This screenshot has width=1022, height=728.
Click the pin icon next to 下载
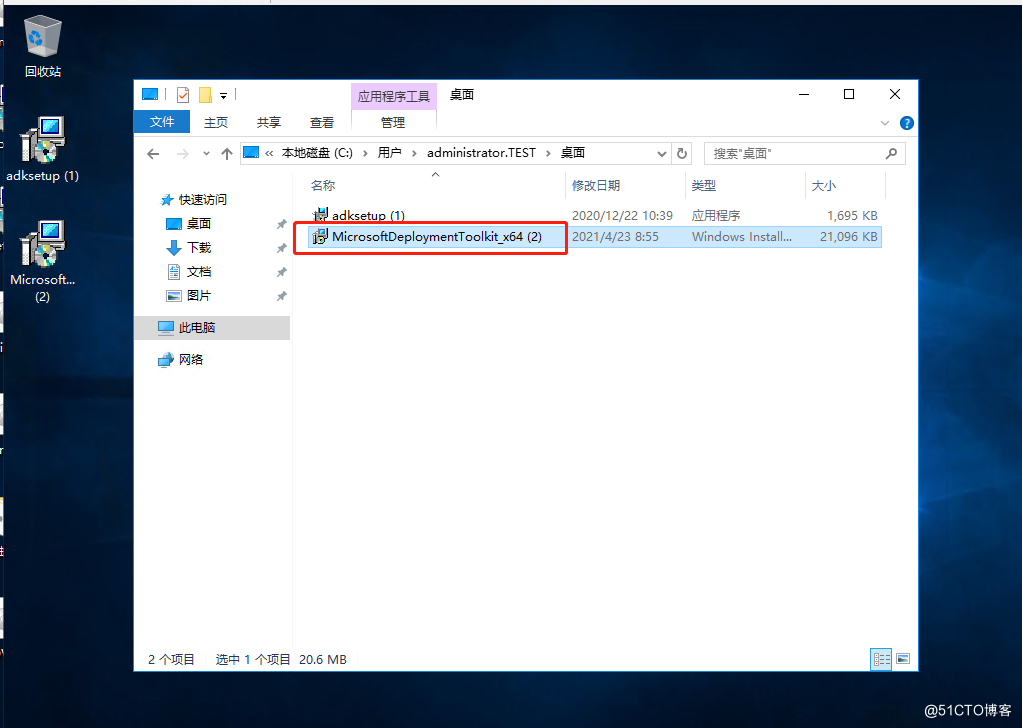pos(282,248)
